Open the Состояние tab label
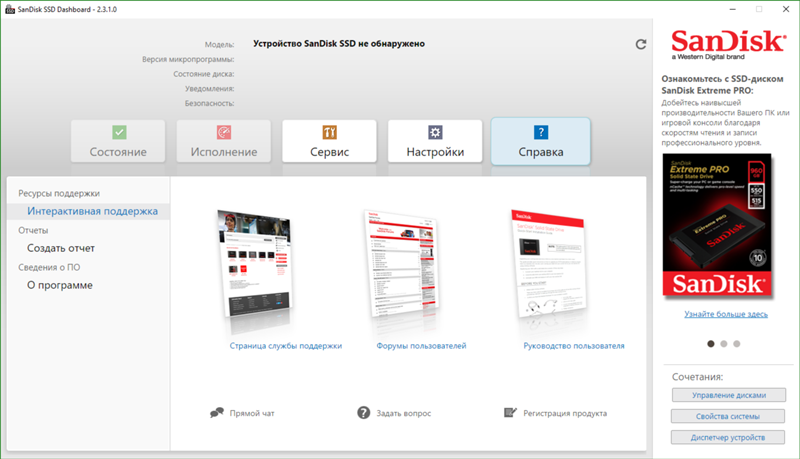Viewport: 800px width, 459px height. 118,152
